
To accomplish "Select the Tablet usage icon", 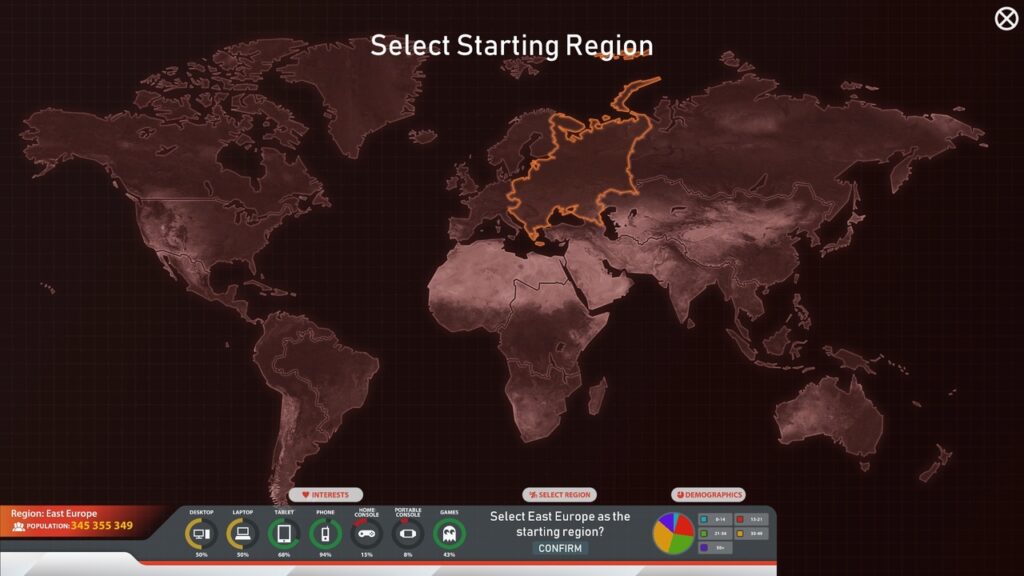I will pos(284,533).
